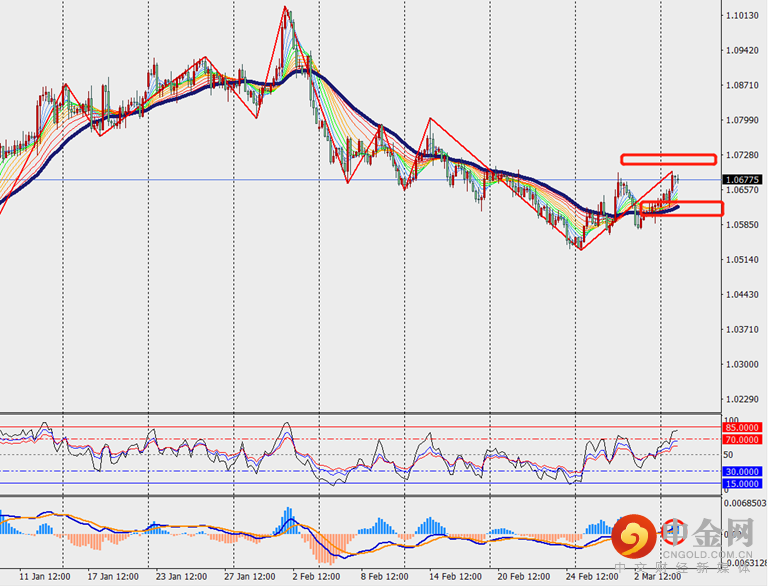This screenshot has height=586, width=768.
Task: Click the 23 Jan 12:00 date label
Action: click(x=182, y=577)
